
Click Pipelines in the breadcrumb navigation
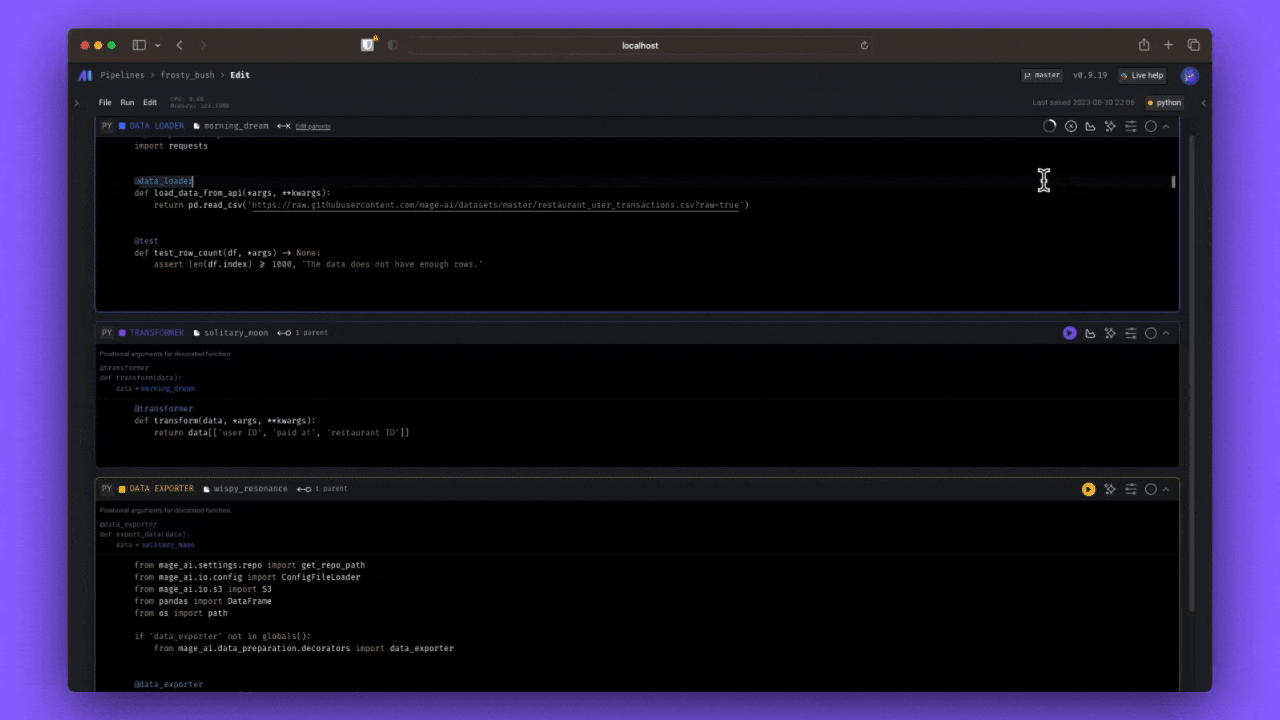(x=122, y=75)
